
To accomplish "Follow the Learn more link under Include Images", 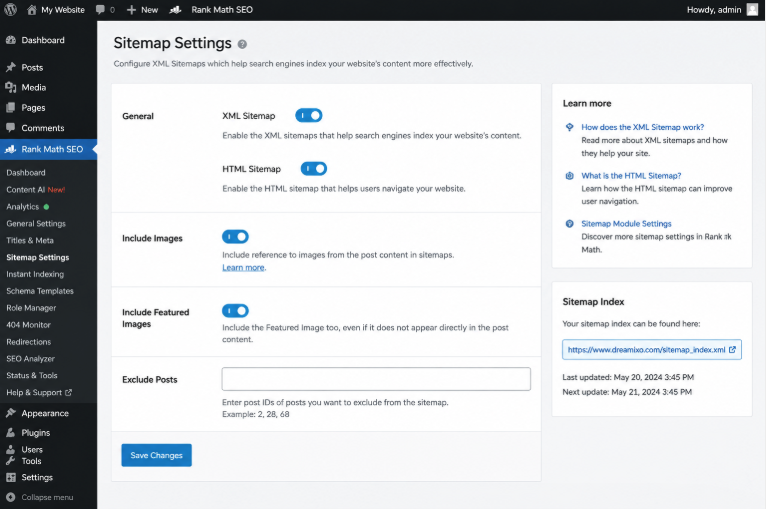I will coord(243,267).
